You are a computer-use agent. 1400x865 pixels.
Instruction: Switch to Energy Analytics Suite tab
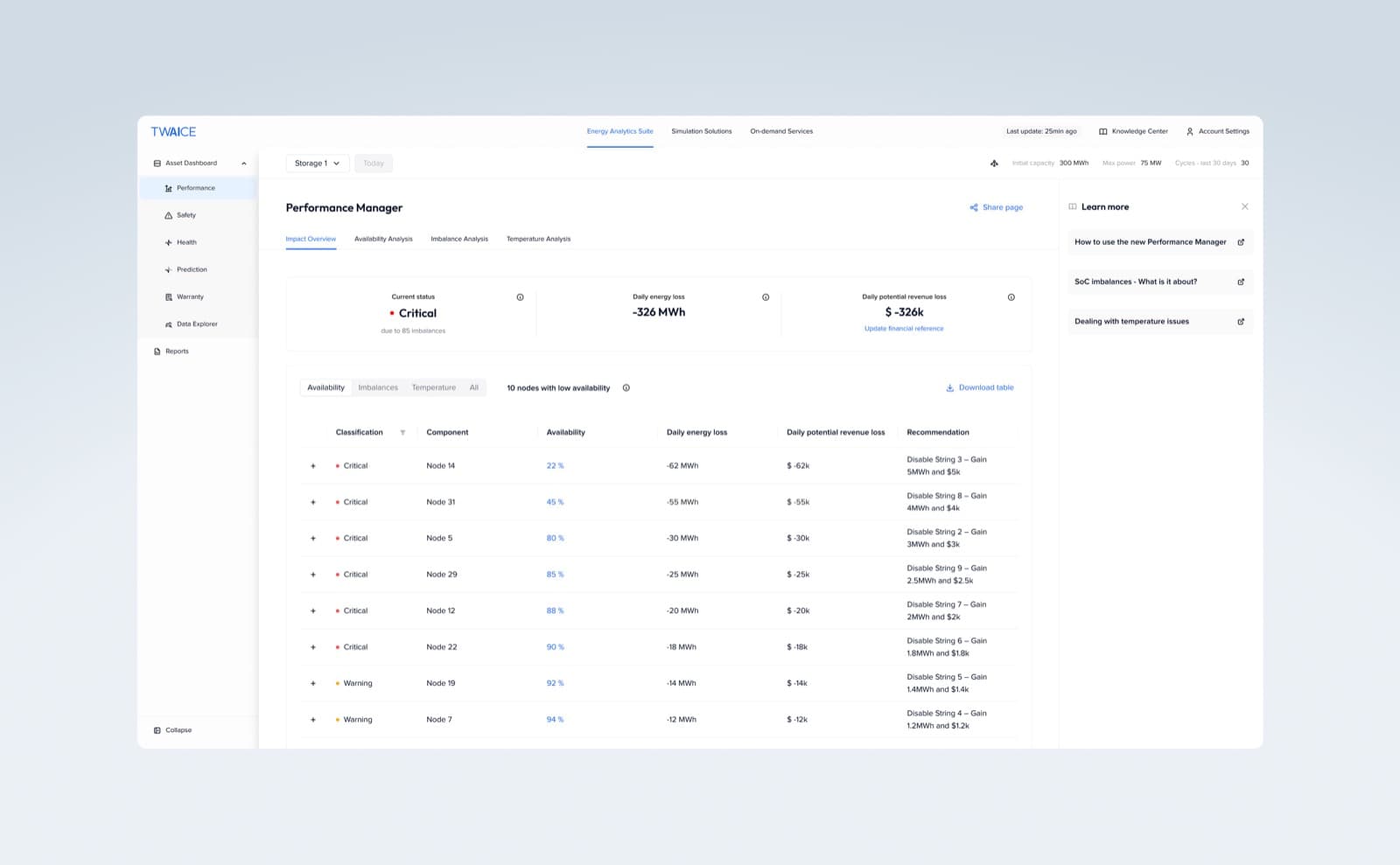click(x=619, y=131)
